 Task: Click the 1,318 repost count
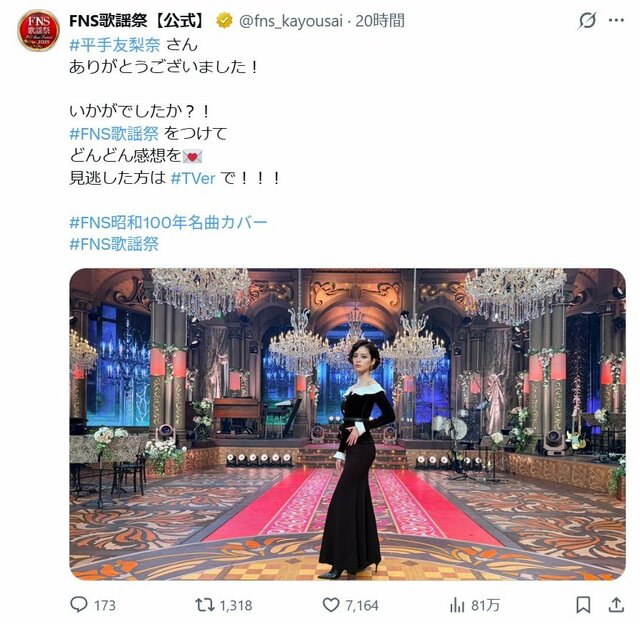pos(236,605)
